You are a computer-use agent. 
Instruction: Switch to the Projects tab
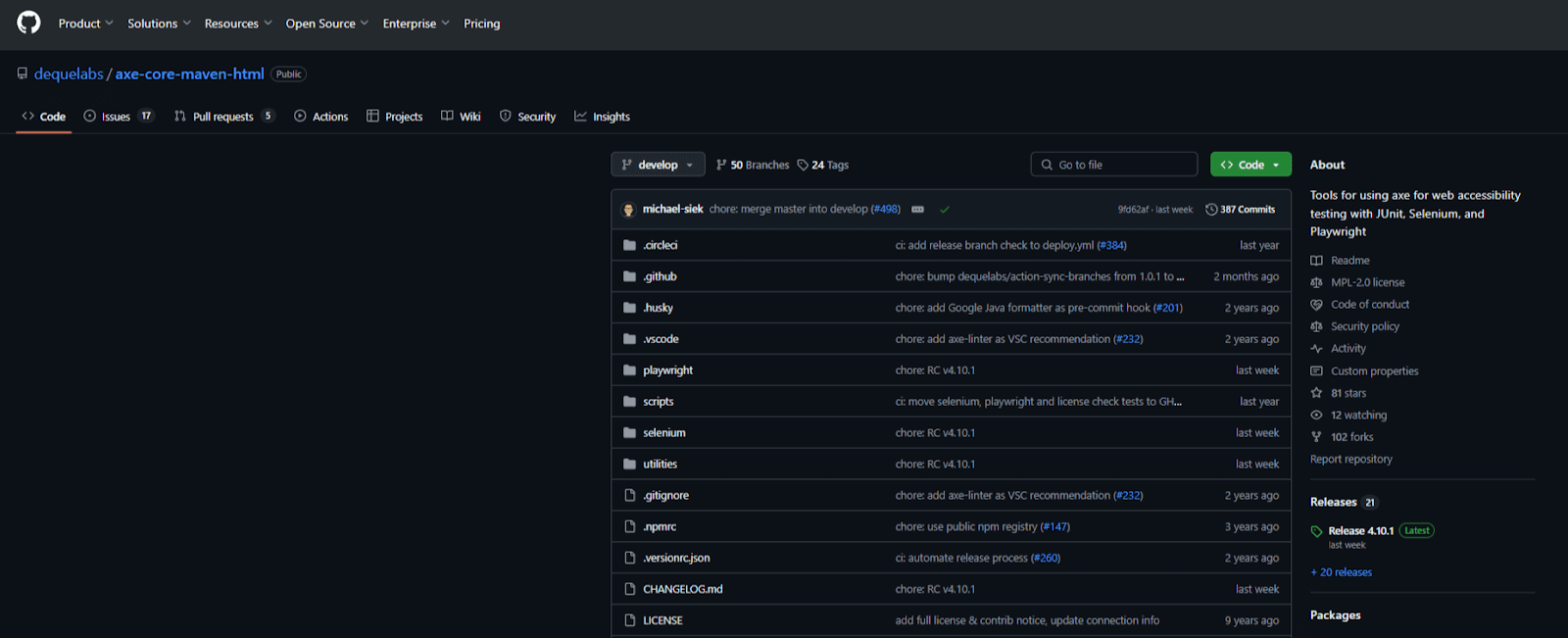394,117
